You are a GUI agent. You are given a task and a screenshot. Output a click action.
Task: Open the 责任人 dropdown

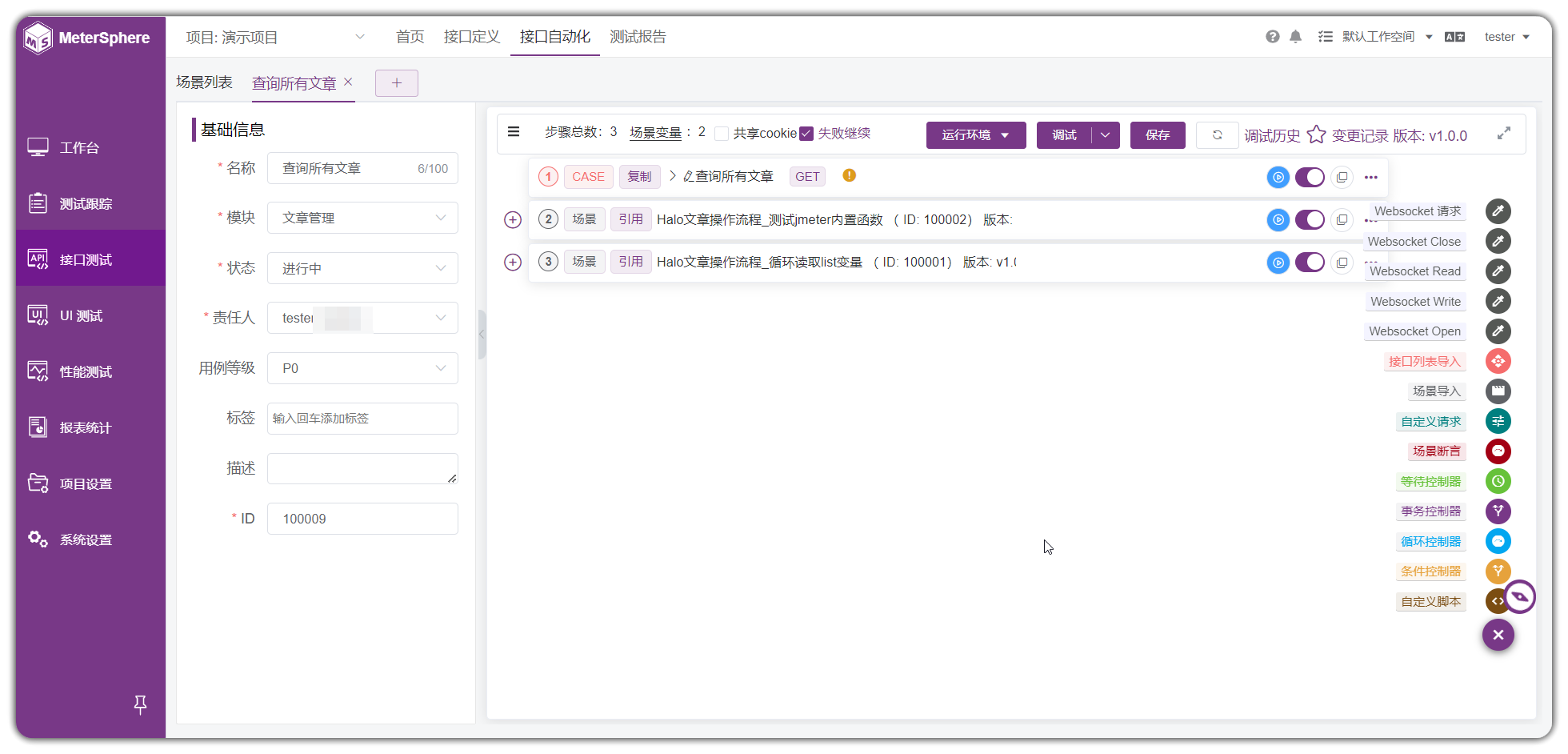[362, 318]
